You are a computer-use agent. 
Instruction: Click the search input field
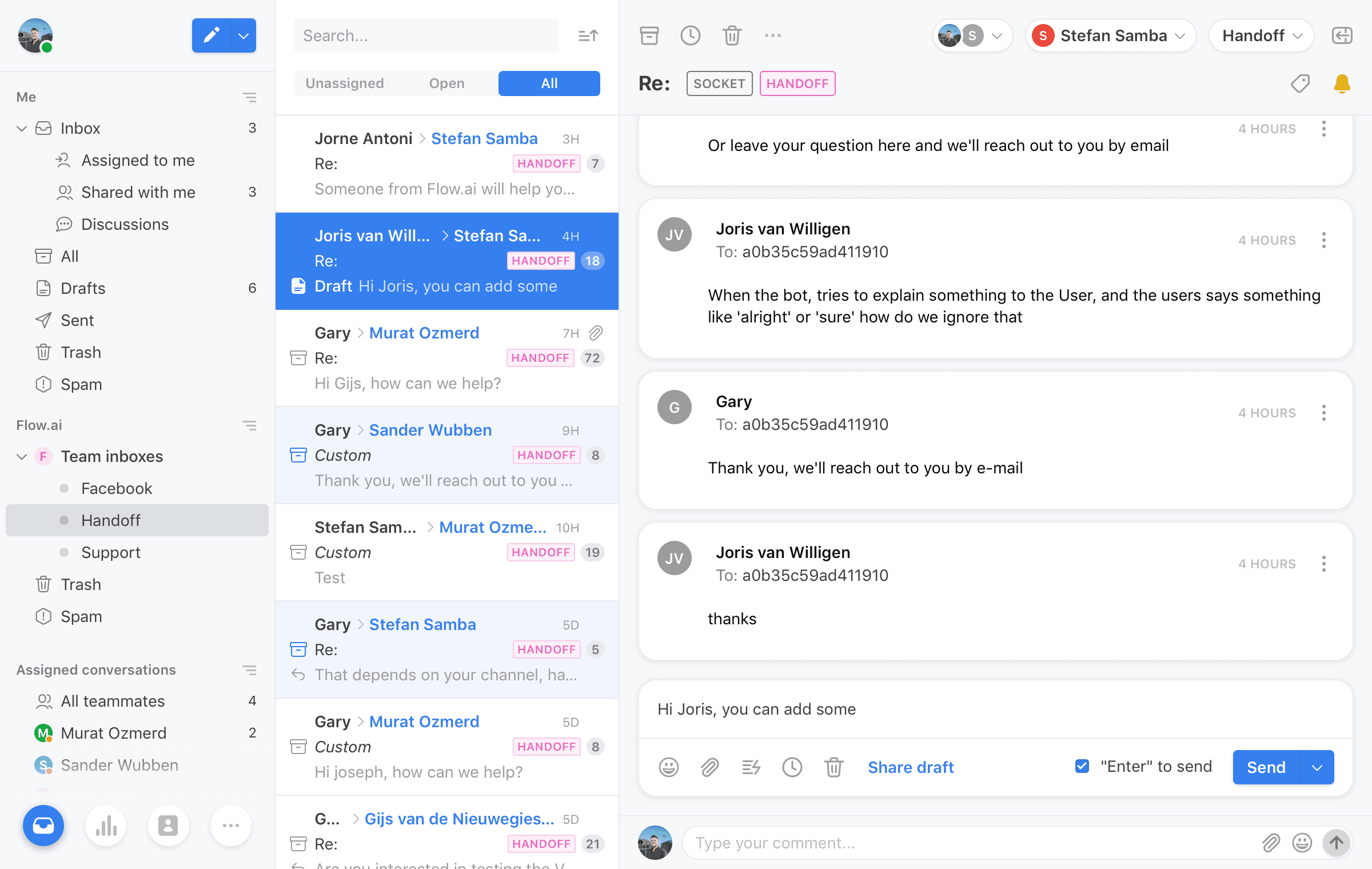tap(429, 35)
